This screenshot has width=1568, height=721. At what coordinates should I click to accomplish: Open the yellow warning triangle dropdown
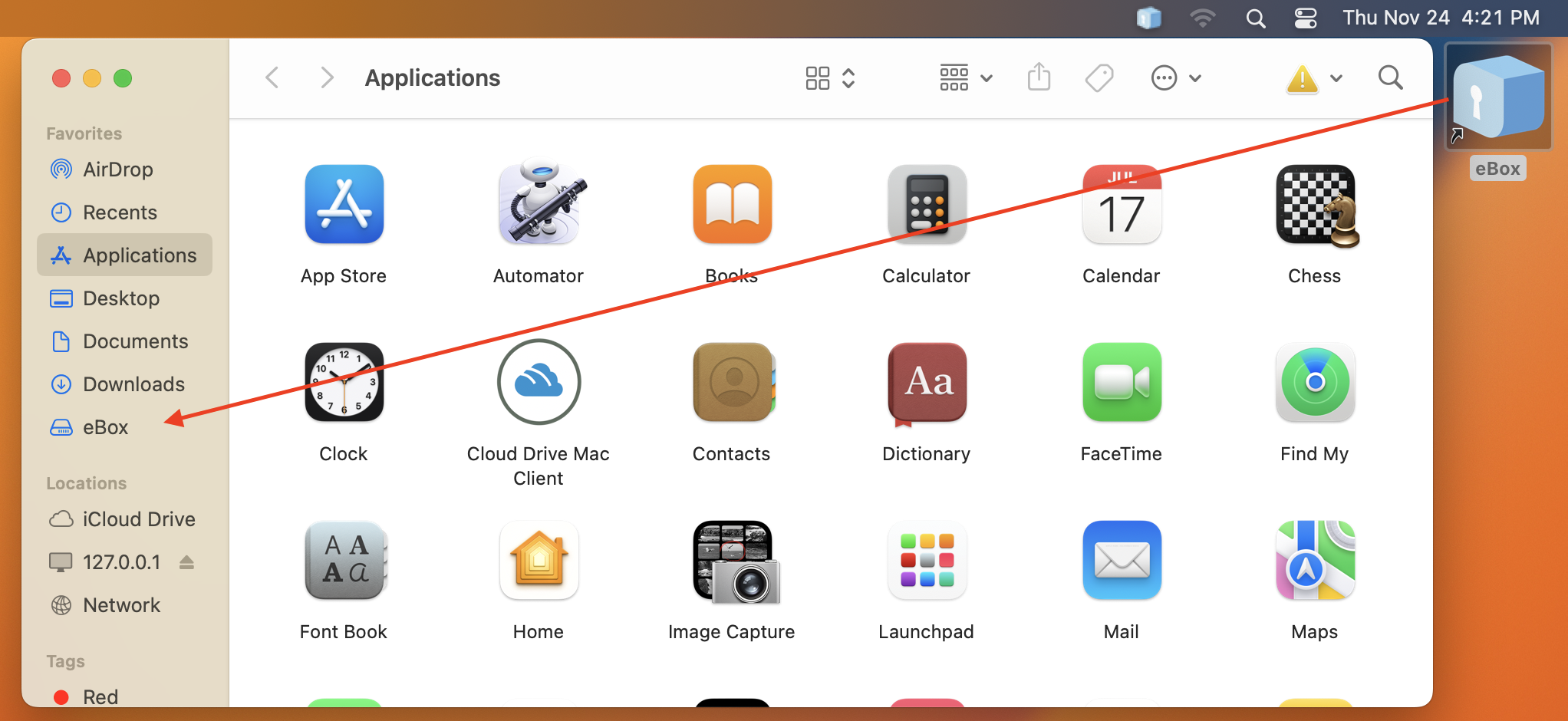[x=1314, y=78]
